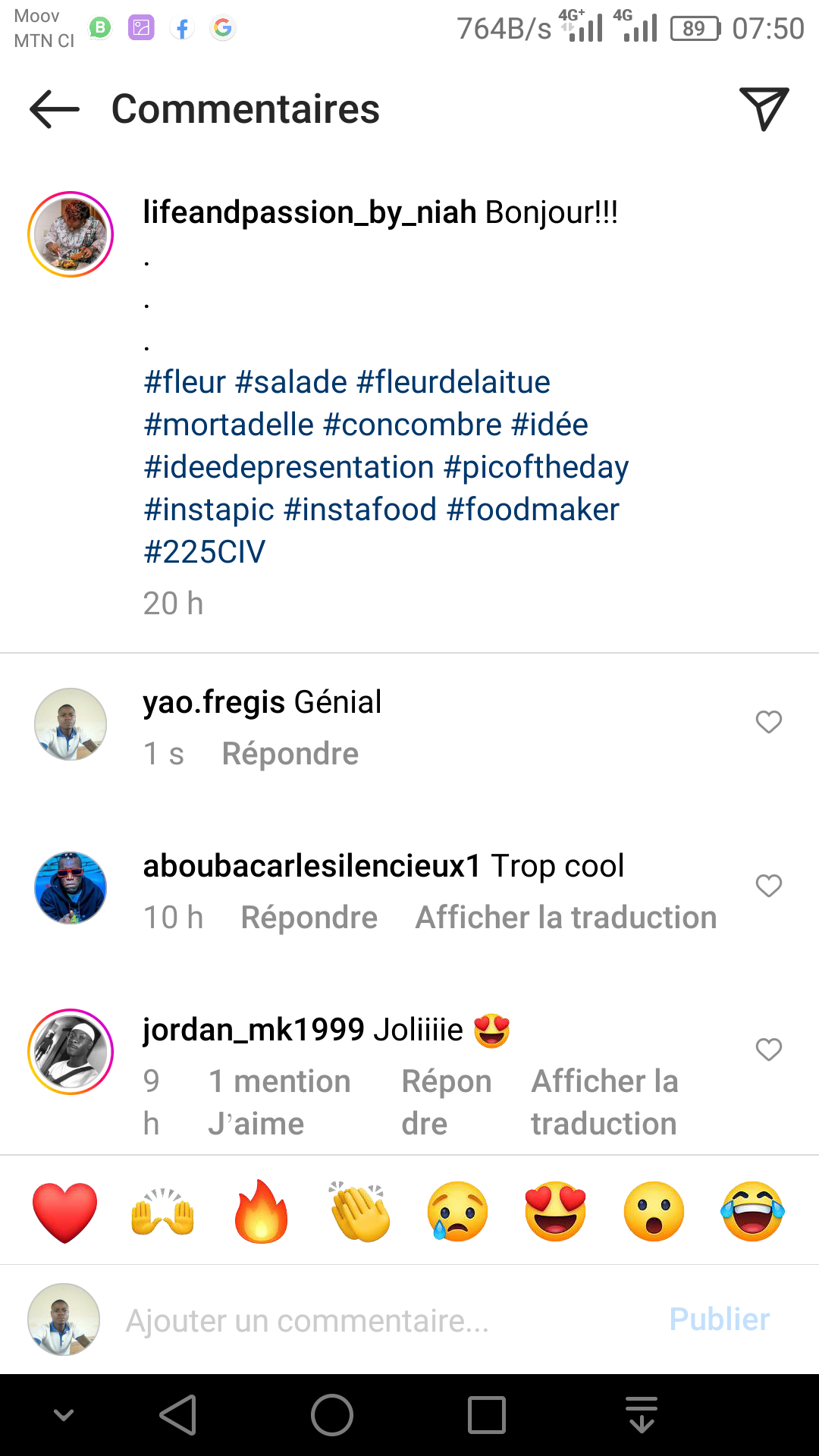Like aboubacarlesilencieux1's comment with heart
The image size is (819, 1456).
[x=768, y=886]
